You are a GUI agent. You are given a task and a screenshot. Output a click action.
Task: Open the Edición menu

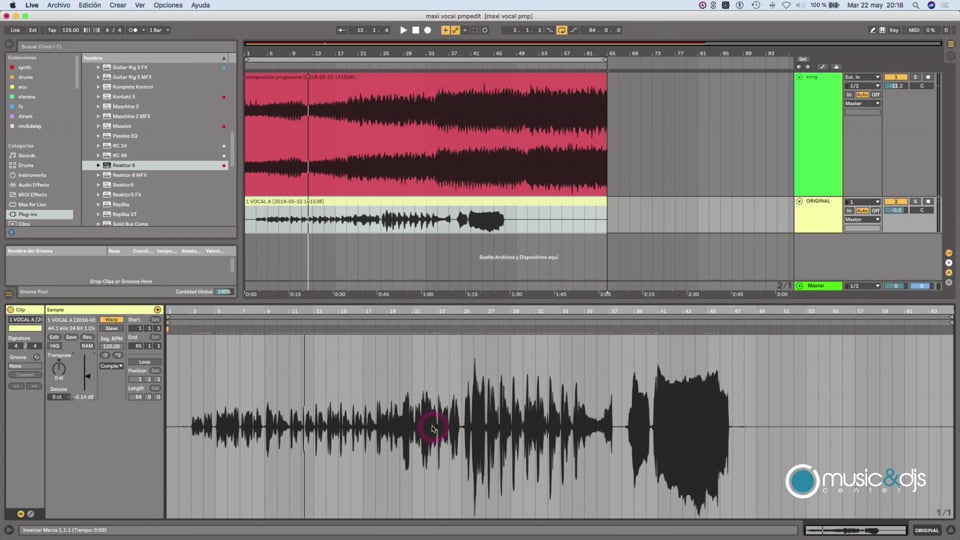[89, 5]
